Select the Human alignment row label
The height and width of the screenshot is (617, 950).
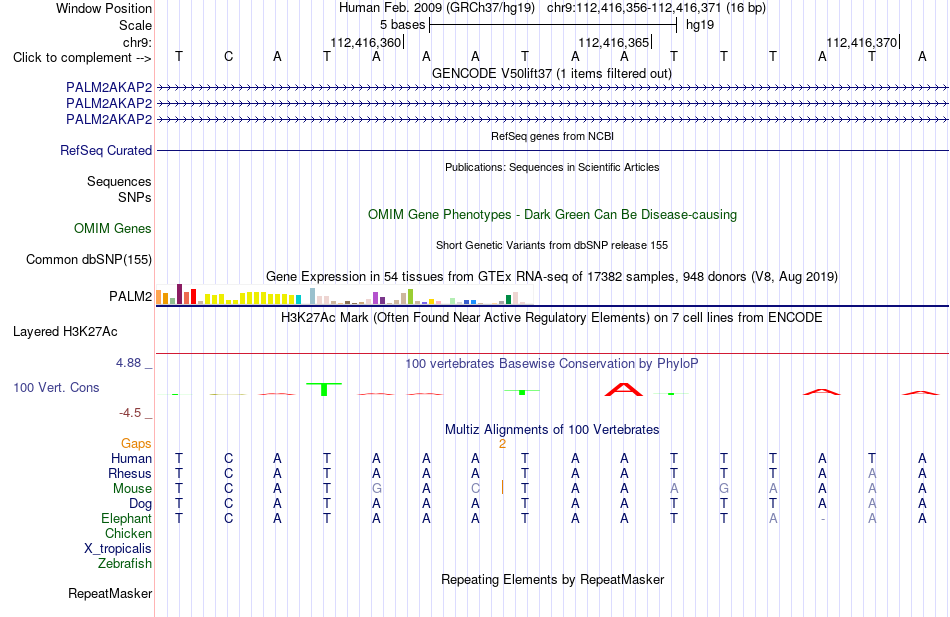tap(131, 458)
